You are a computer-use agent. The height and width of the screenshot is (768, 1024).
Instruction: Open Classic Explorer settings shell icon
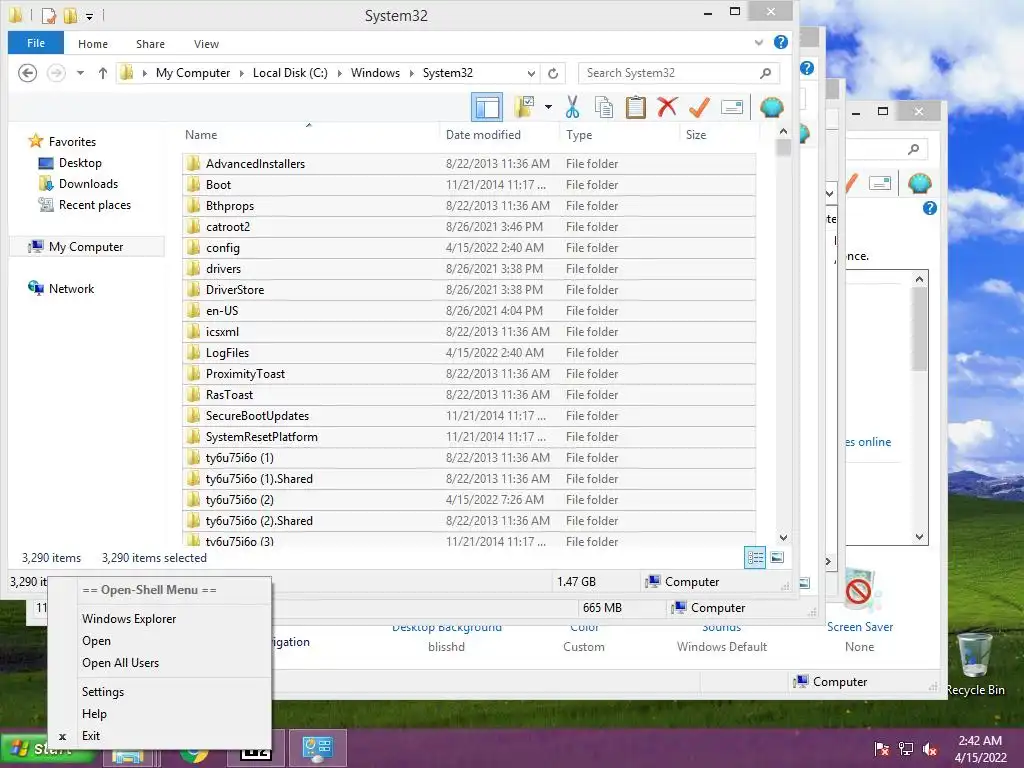tap(771, 107)
